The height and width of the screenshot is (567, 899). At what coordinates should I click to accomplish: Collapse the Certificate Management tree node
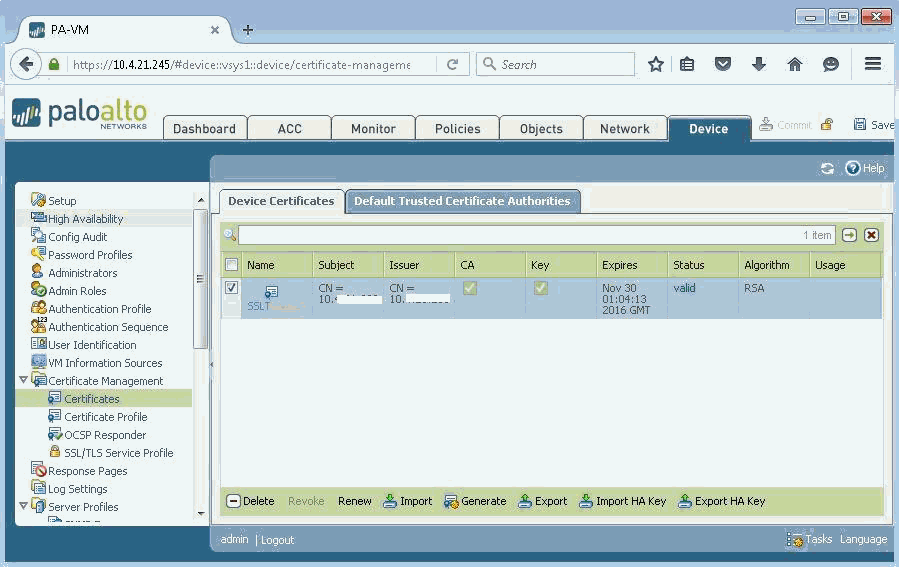pyautogui.click(x=24, y=381)
